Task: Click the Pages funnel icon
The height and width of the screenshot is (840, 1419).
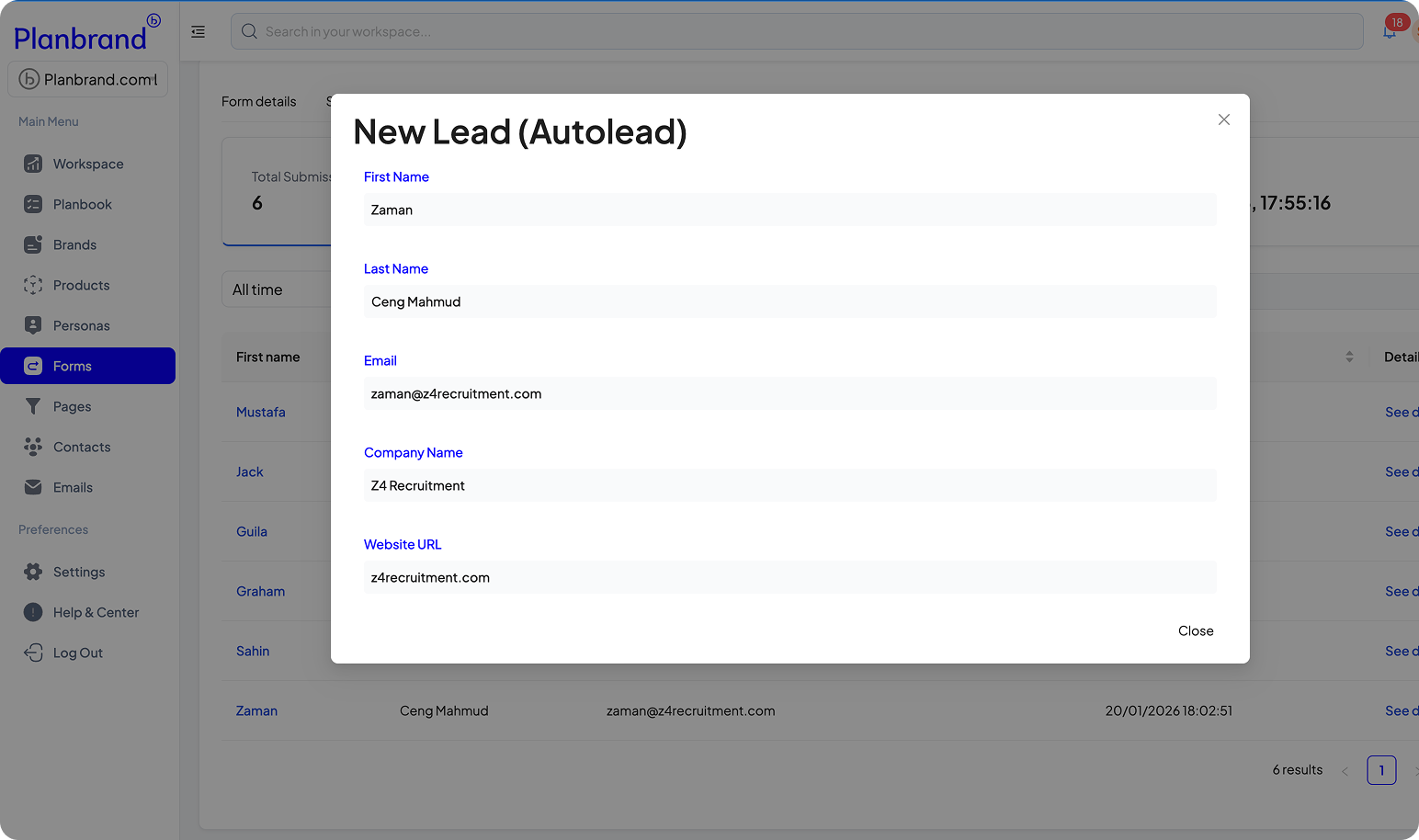Action: (x=33, y=406)
